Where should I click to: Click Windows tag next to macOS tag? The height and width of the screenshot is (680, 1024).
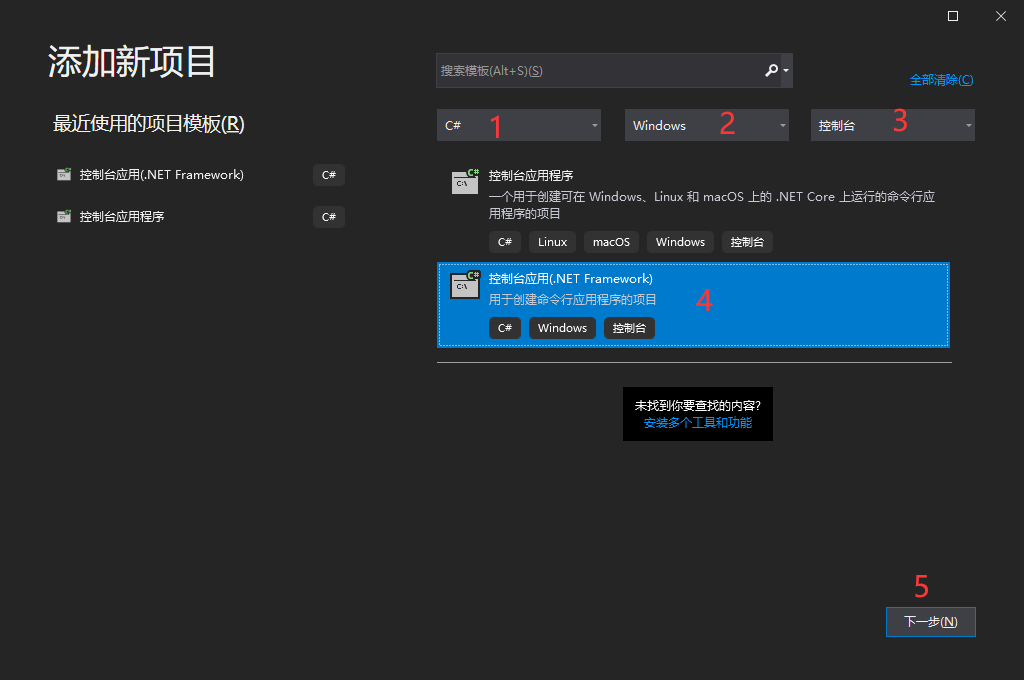tap(680, 242)
